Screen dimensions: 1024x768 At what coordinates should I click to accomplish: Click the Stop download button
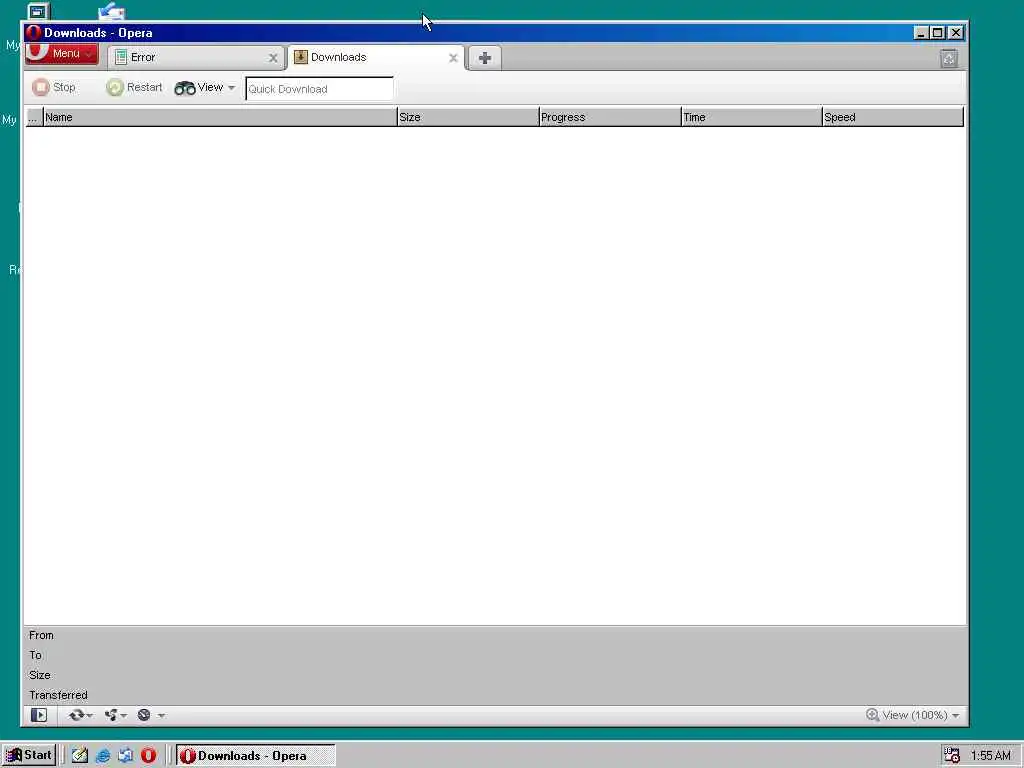pyautogui.click(x=54, y=88)
